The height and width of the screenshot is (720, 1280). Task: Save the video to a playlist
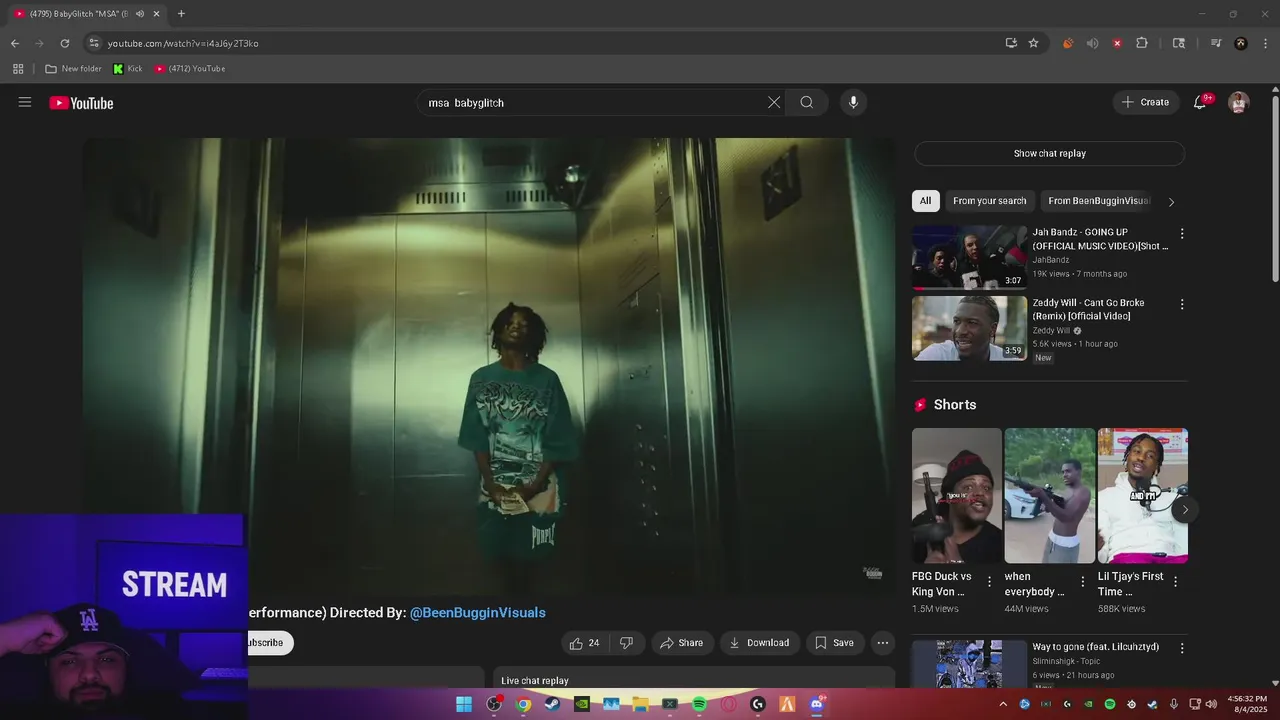834,643
